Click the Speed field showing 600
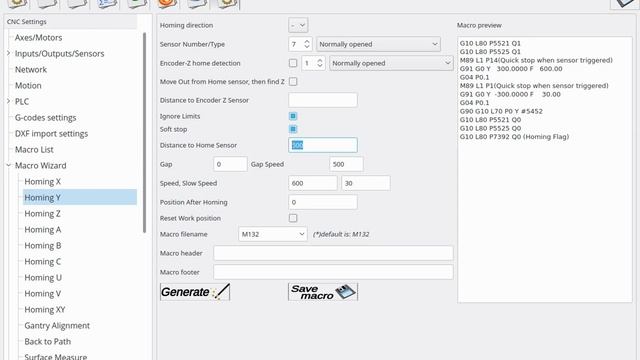 tap(313, 183)
